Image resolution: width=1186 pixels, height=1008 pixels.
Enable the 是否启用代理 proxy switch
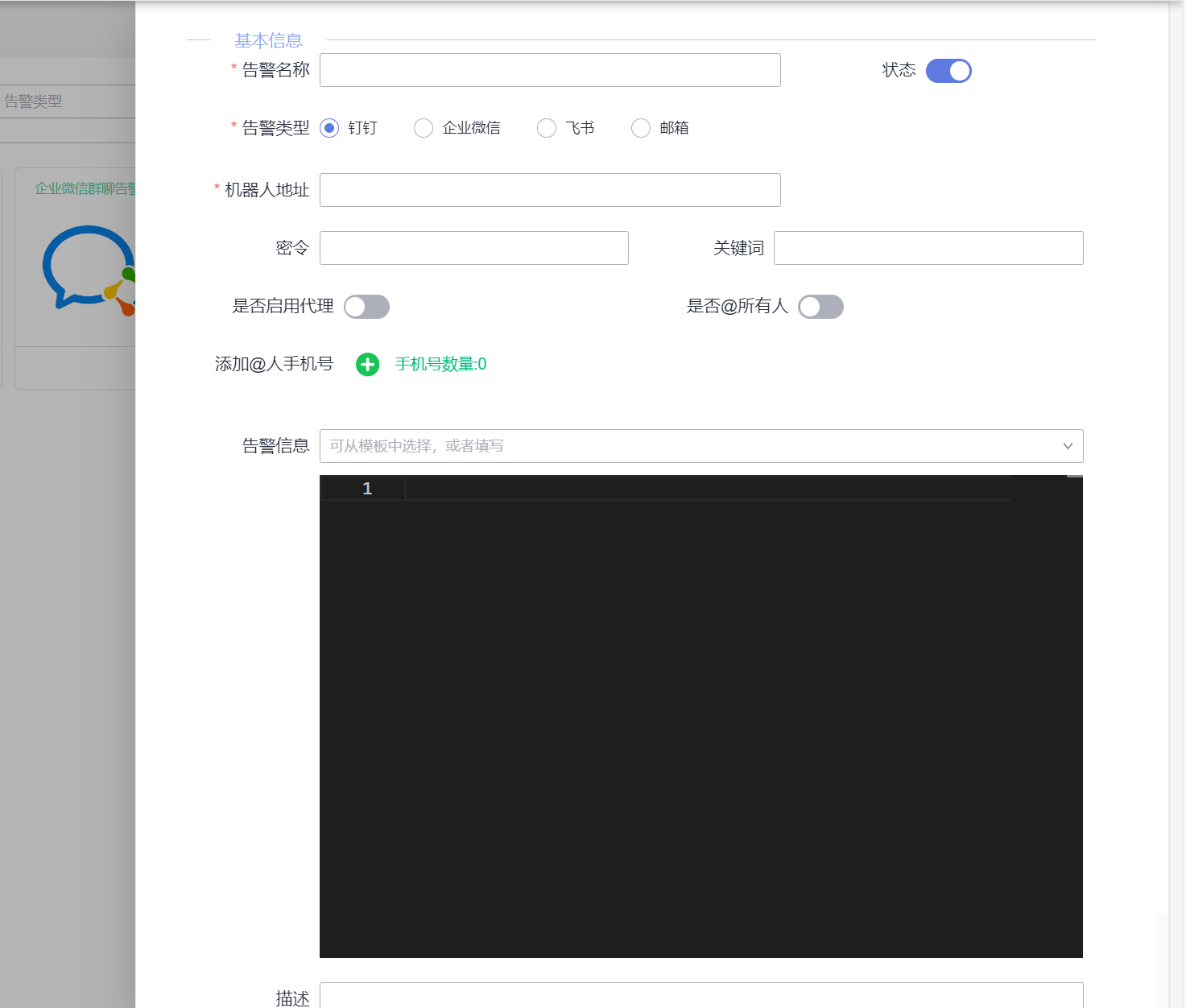(x=366, y=307)
